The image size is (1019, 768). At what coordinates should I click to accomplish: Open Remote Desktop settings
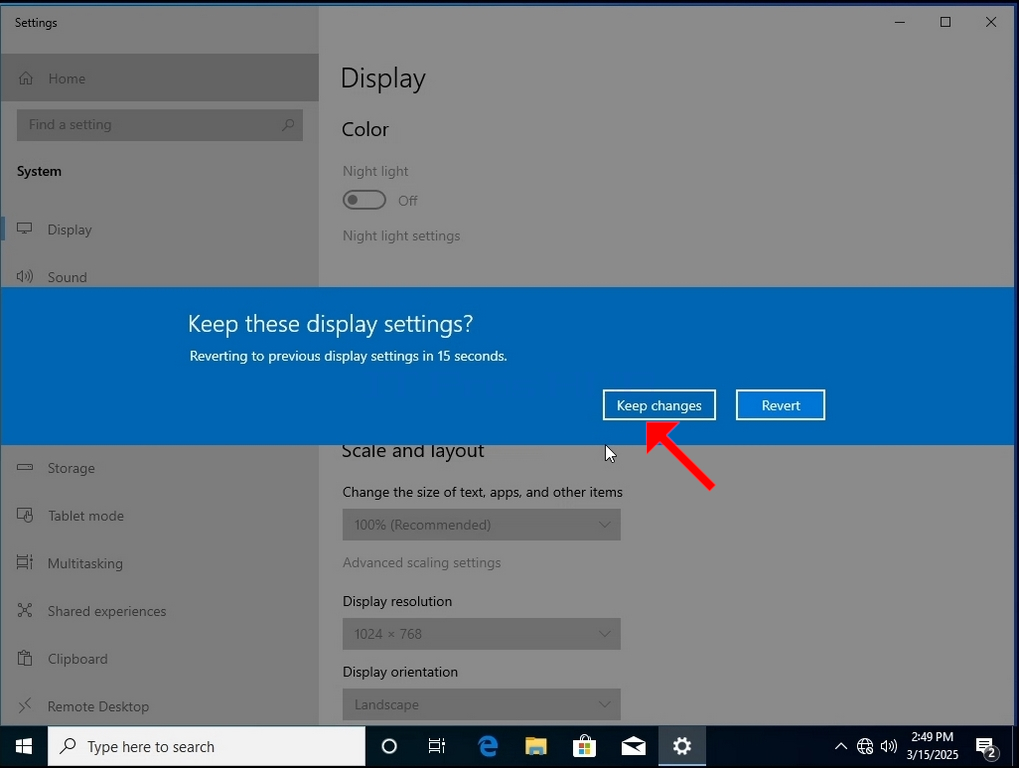[160, 706]
